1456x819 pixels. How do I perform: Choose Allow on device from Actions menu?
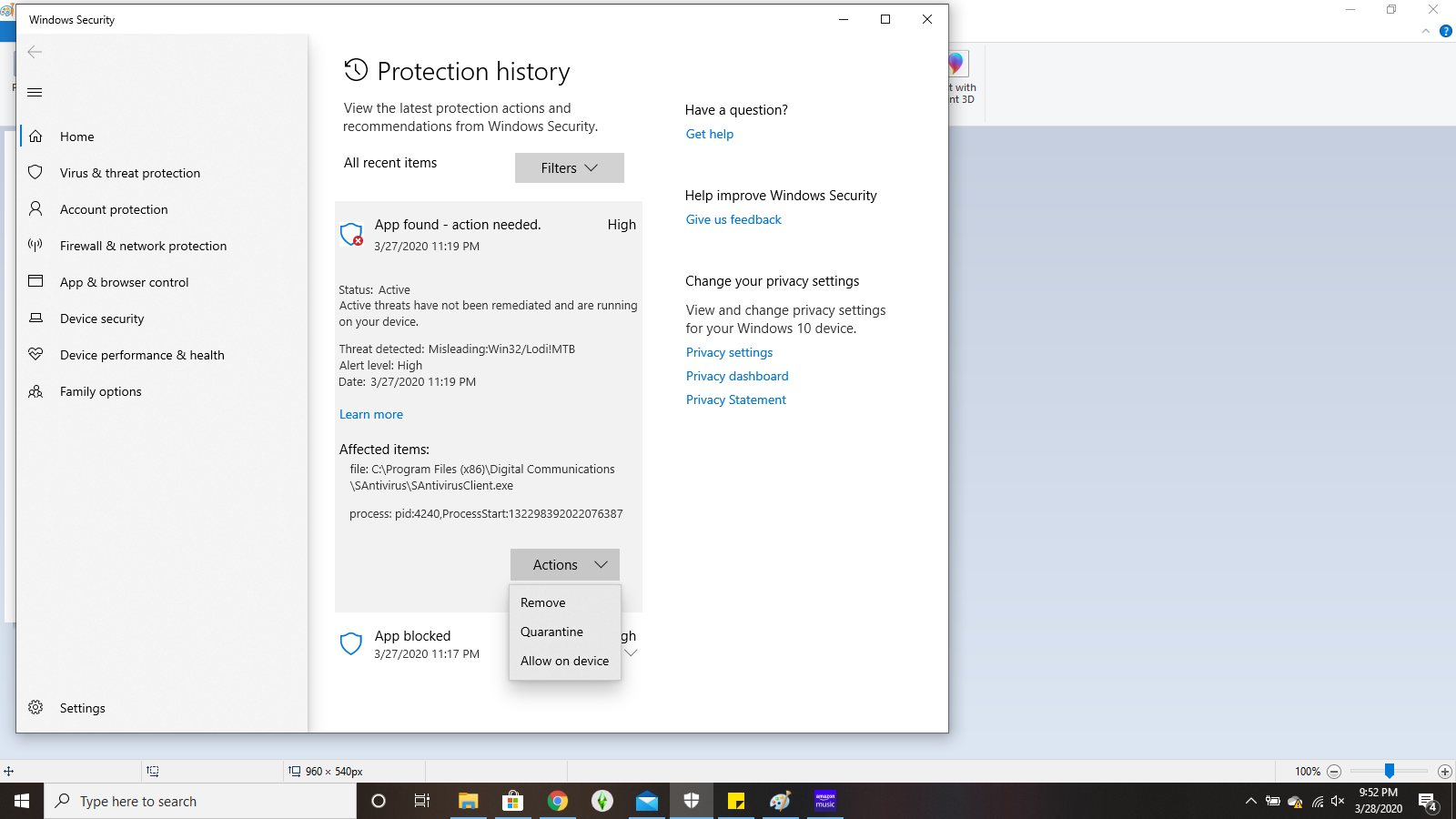pyautogui.click(x=565, y=661)
